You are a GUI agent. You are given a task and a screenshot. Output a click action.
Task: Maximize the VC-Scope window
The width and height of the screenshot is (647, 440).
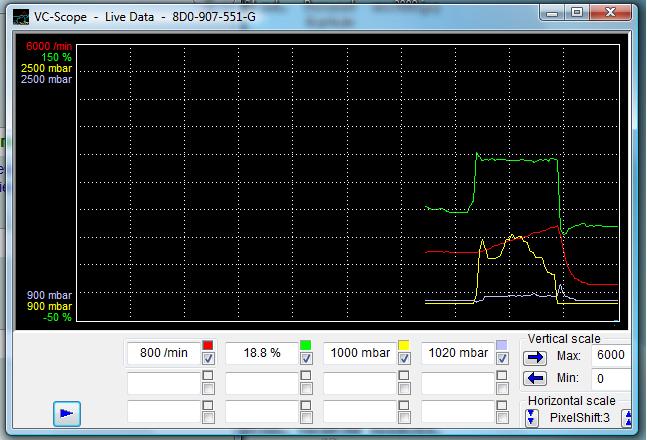click(578, 12)
